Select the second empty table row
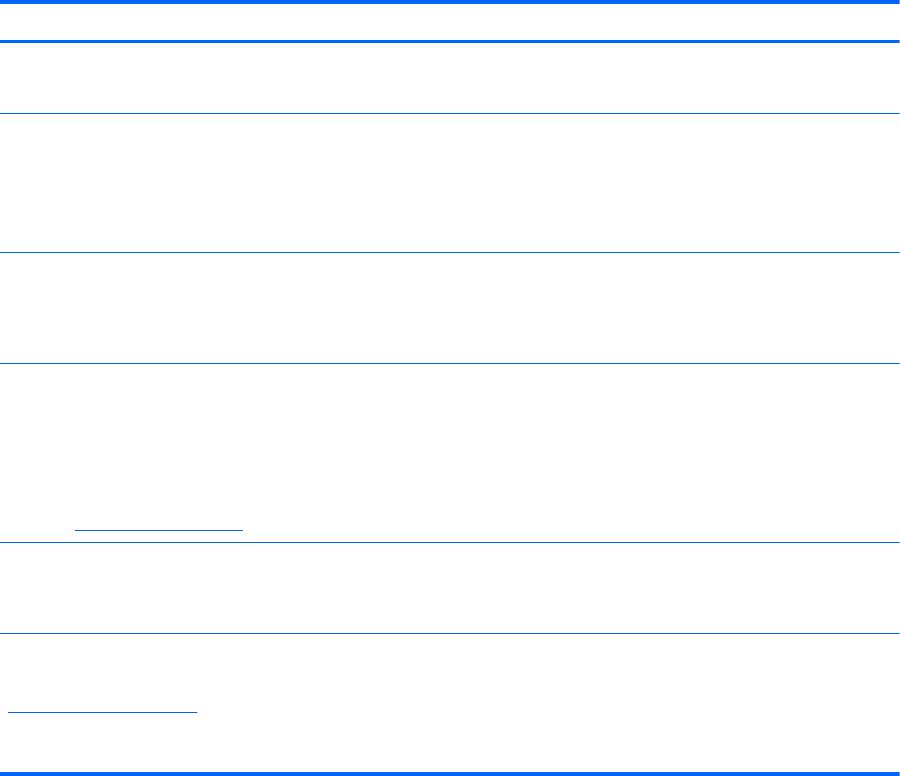 coord(449,183)
